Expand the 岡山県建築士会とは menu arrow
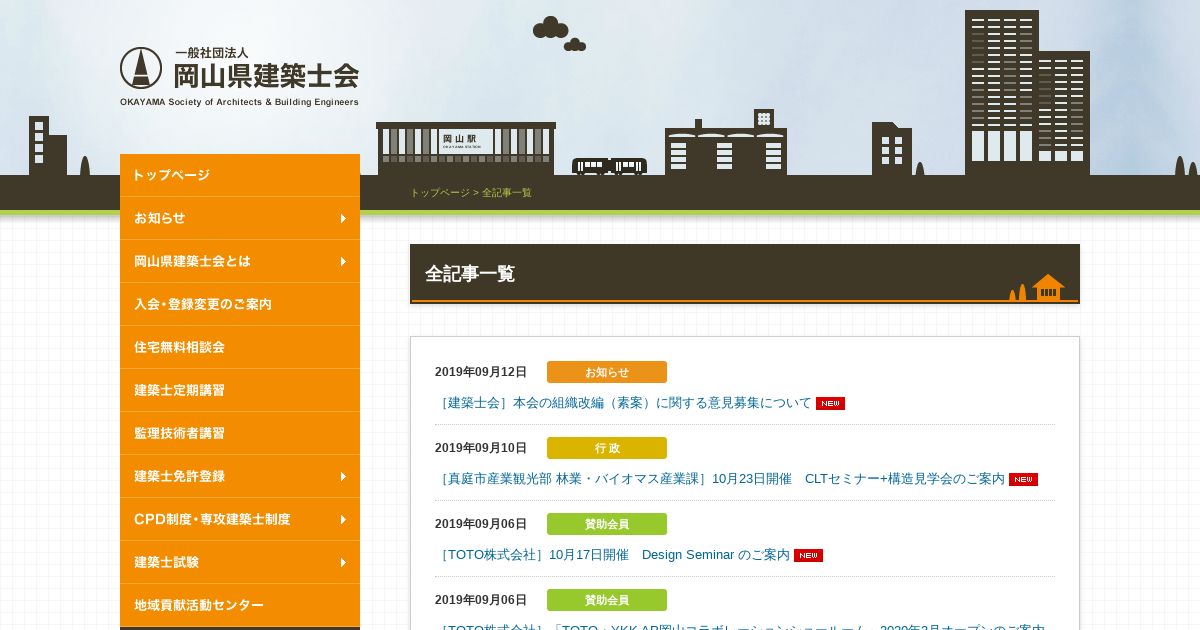This screenshot has height=630, width=1200. [x=343, y=261]
